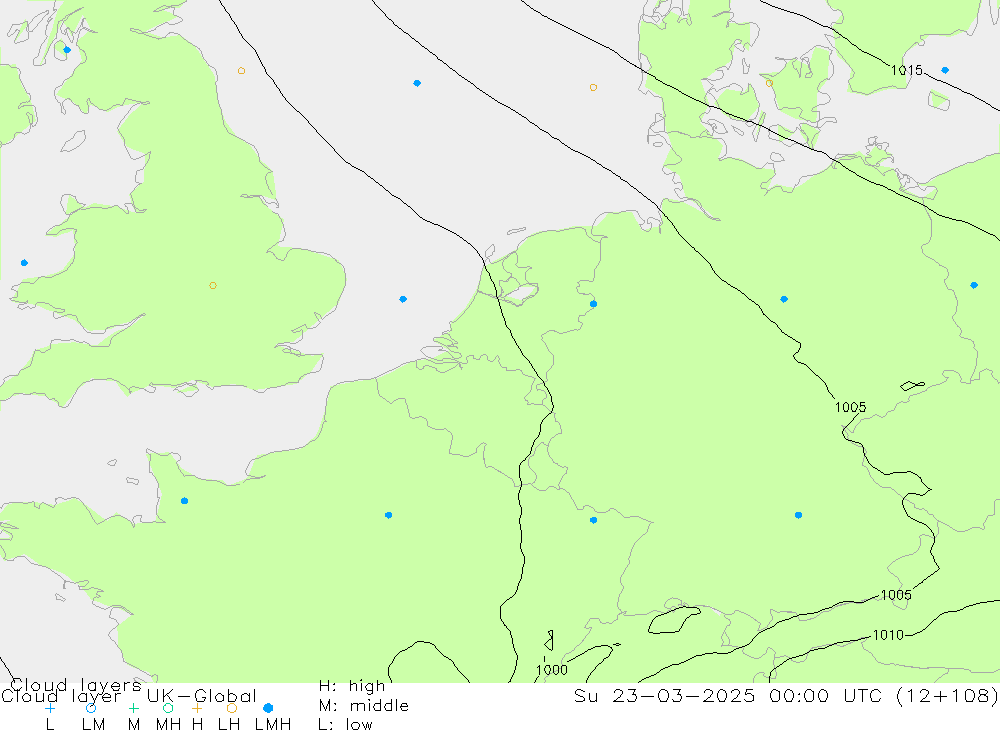
Task: Select the orange LH marker over central England
Action: [213, 285]
